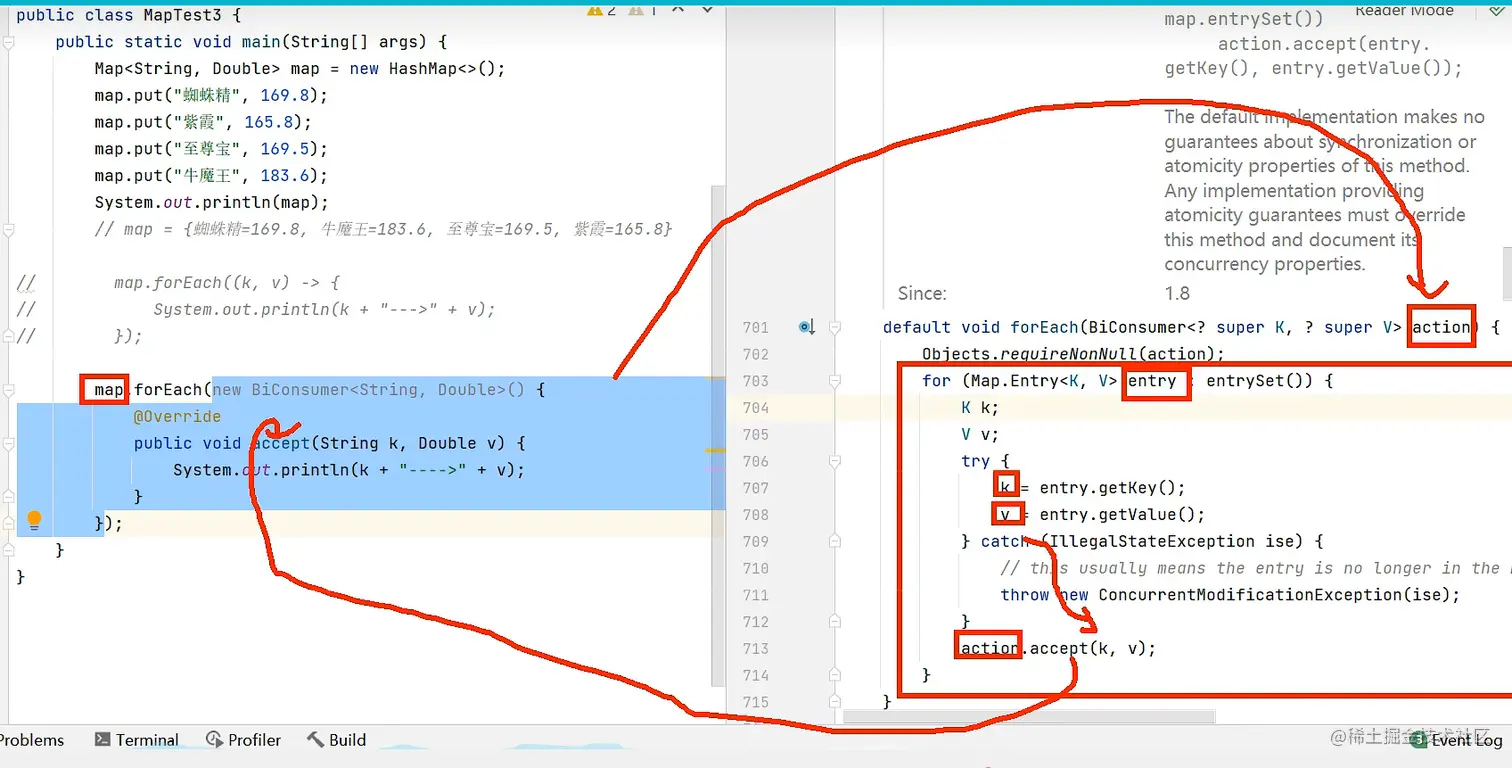Viewport: 1512px width, 768px height.
Task: Click the Since: label in the documentation
Action: [x=922, y=293]
